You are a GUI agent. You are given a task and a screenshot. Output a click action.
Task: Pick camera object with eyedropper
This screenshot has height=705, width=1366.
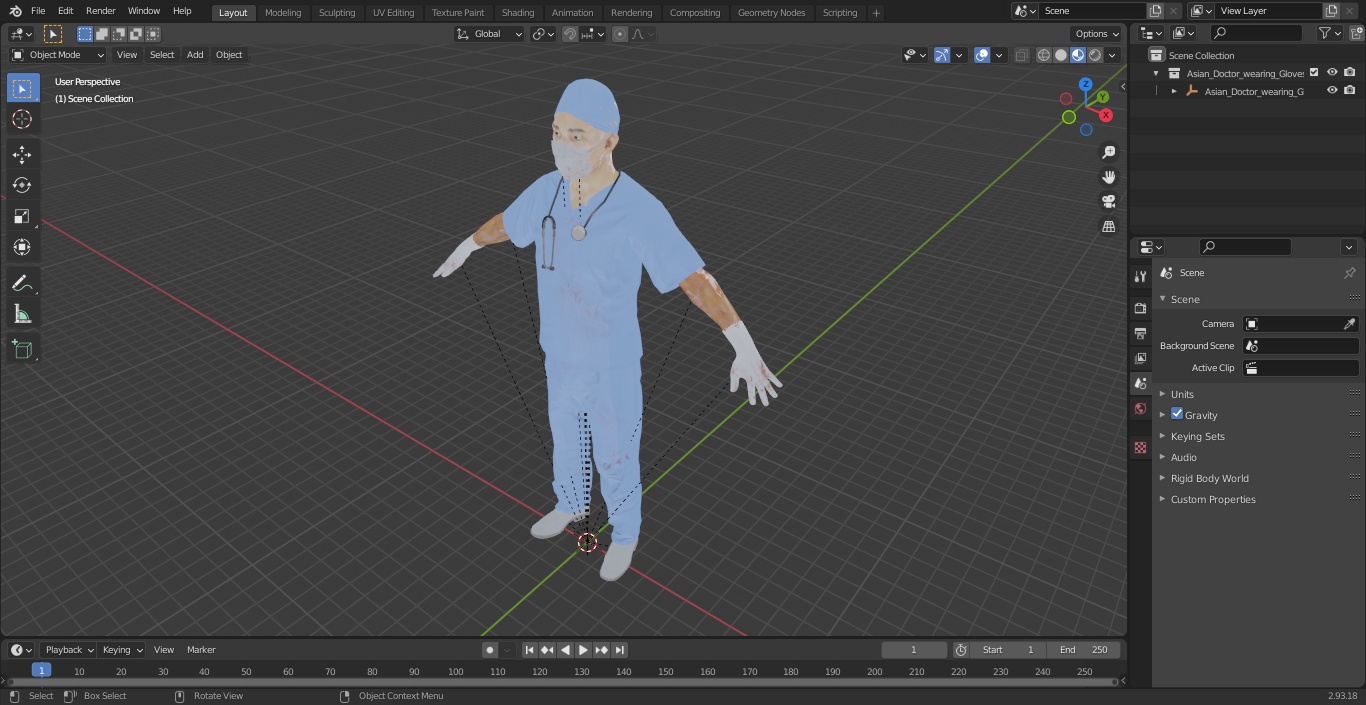tap(1349, 324)
